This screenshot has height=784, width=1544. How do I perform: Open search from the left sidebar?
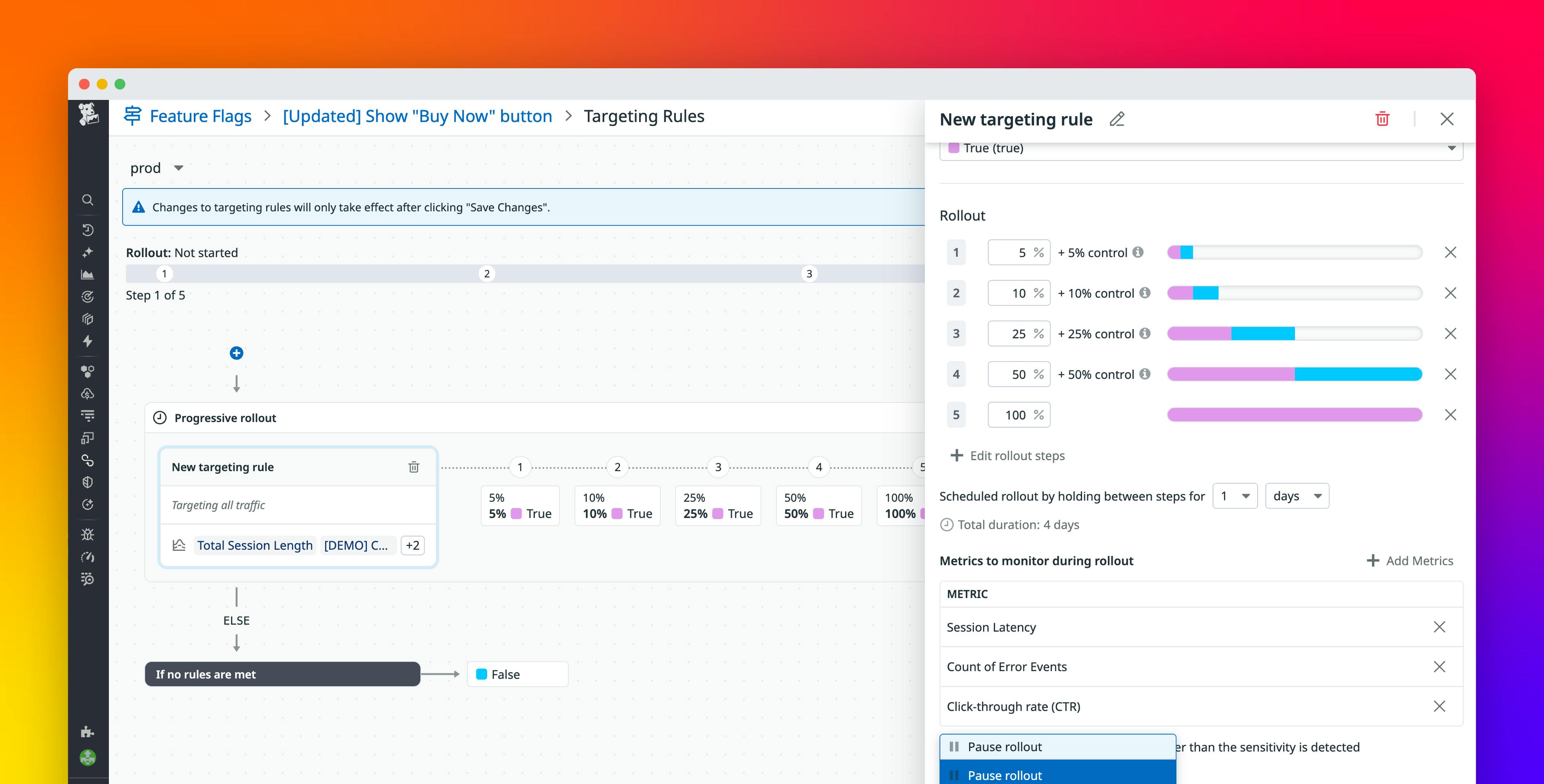87,199
